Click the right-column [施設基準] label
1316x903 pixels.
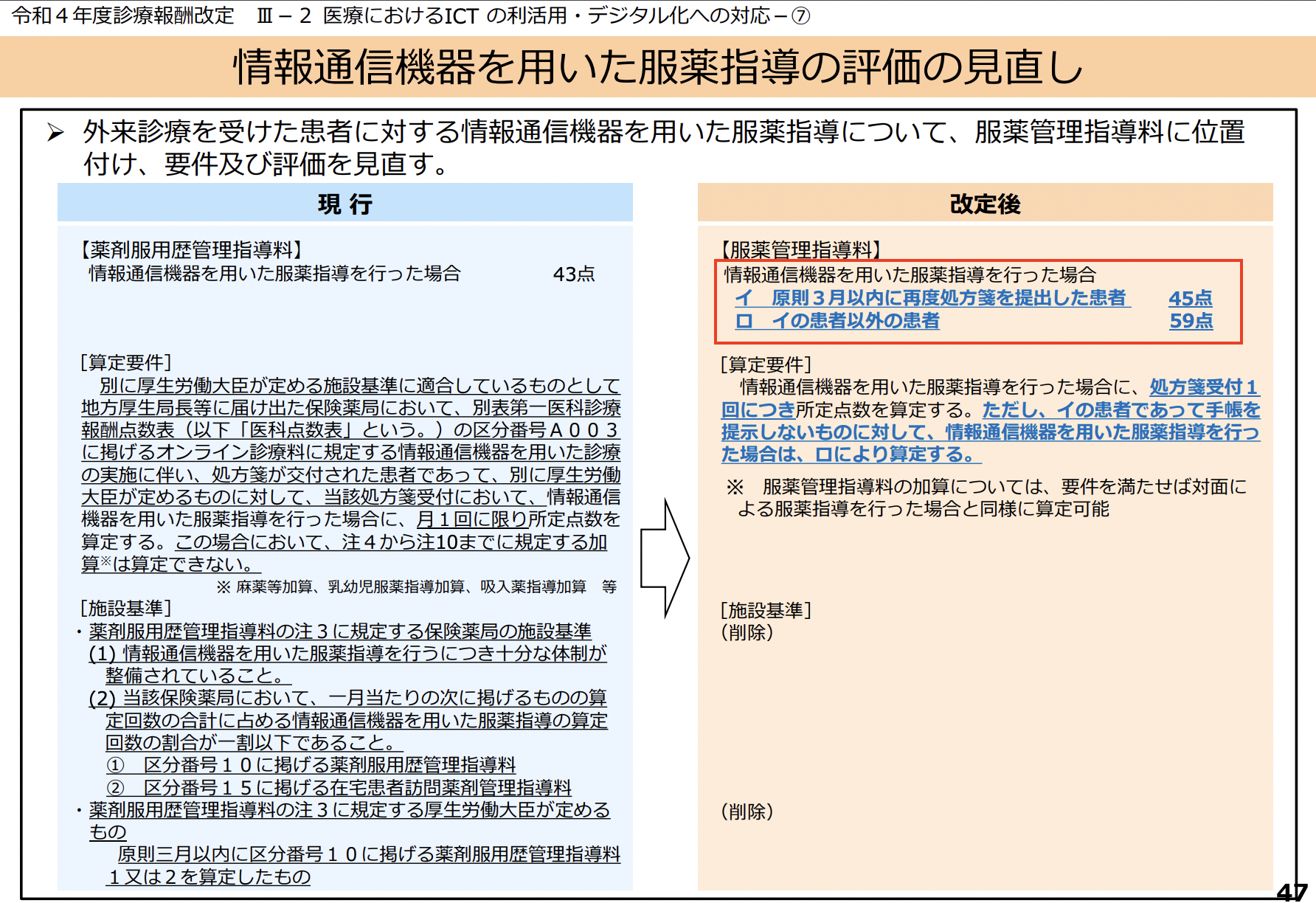pos(766,610)
